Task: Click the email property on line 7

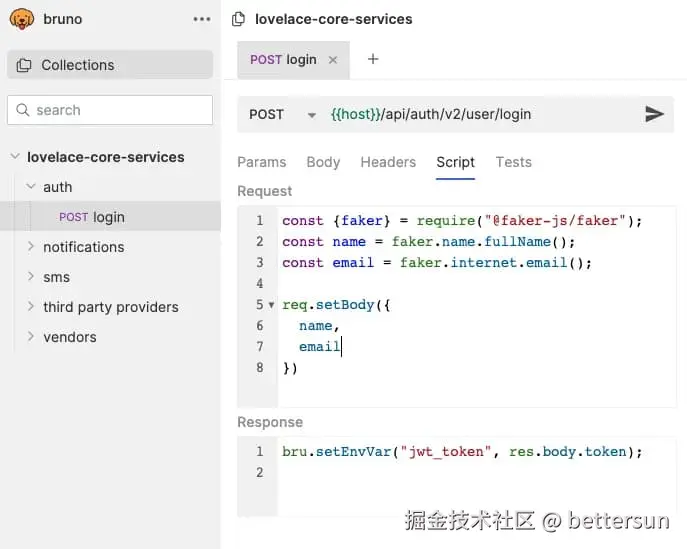Action: coord(319,347)
